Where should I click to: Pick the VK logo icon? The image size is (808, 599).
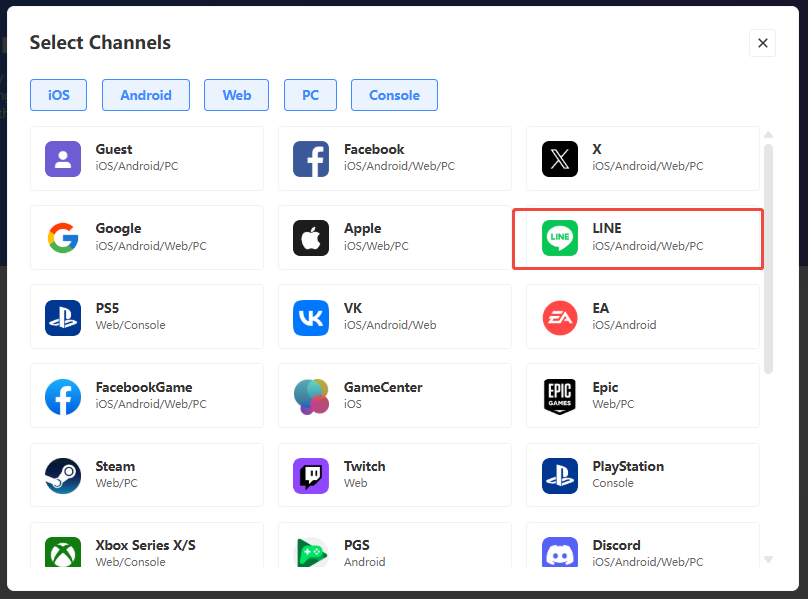click(x=311, y=318)
